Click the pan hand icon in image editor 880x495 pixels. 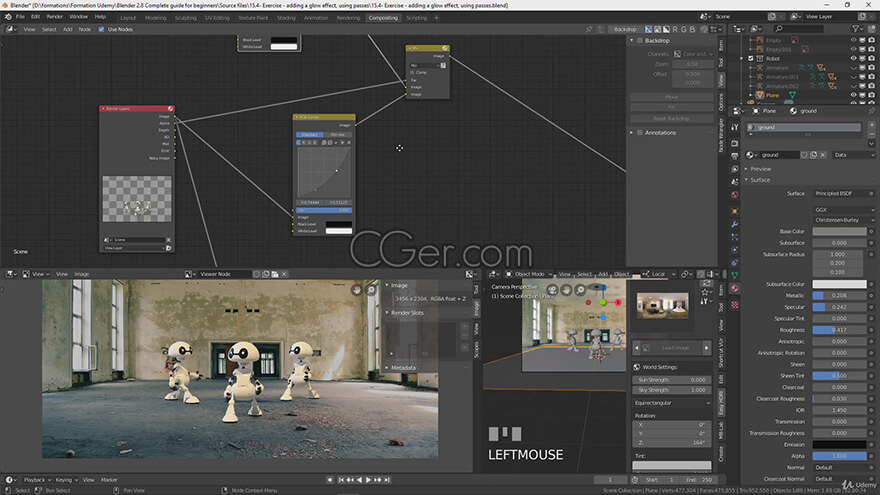click(356, 290)
